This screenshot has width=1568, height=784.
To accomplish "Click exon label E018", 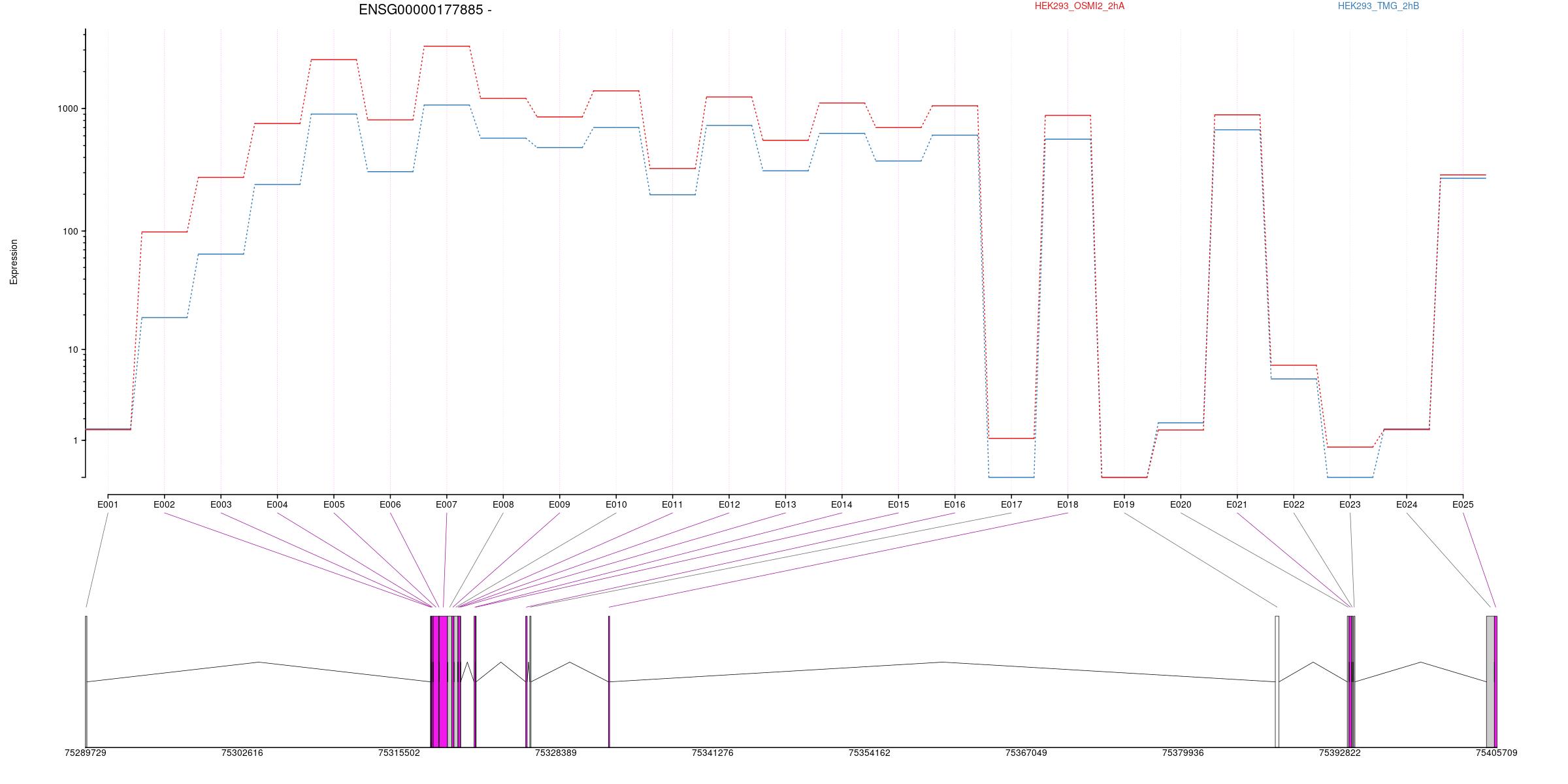I will click(1068, 504).
